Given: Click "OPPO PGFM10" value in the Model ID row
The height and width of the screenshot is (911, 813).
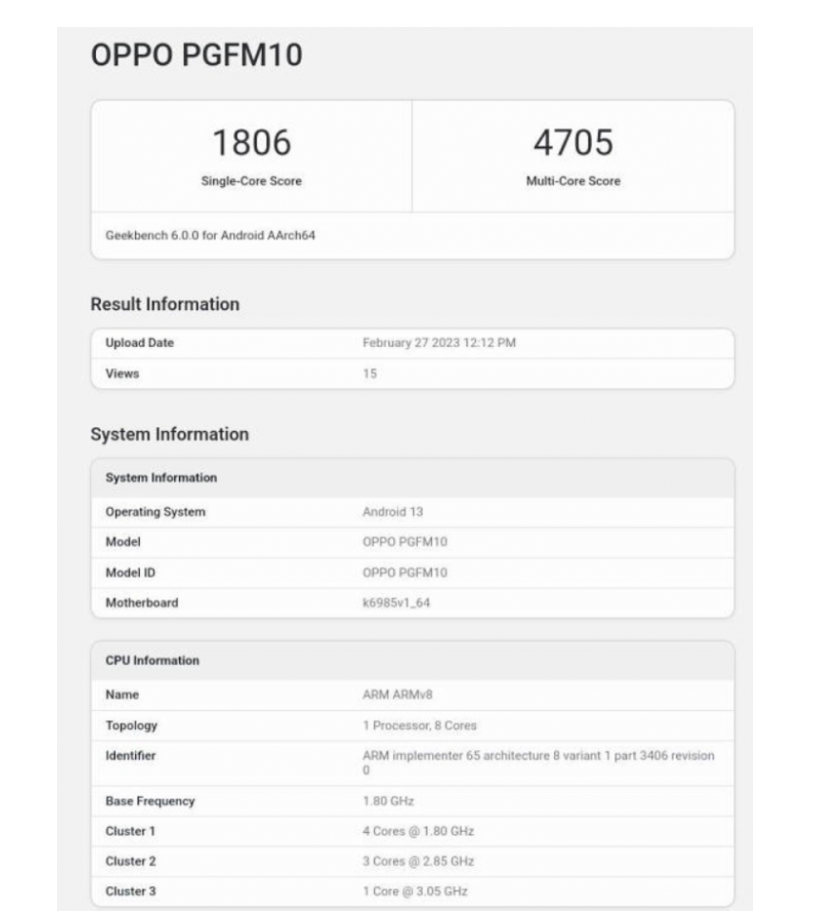Looking at the screenshot, I should 405,573.
